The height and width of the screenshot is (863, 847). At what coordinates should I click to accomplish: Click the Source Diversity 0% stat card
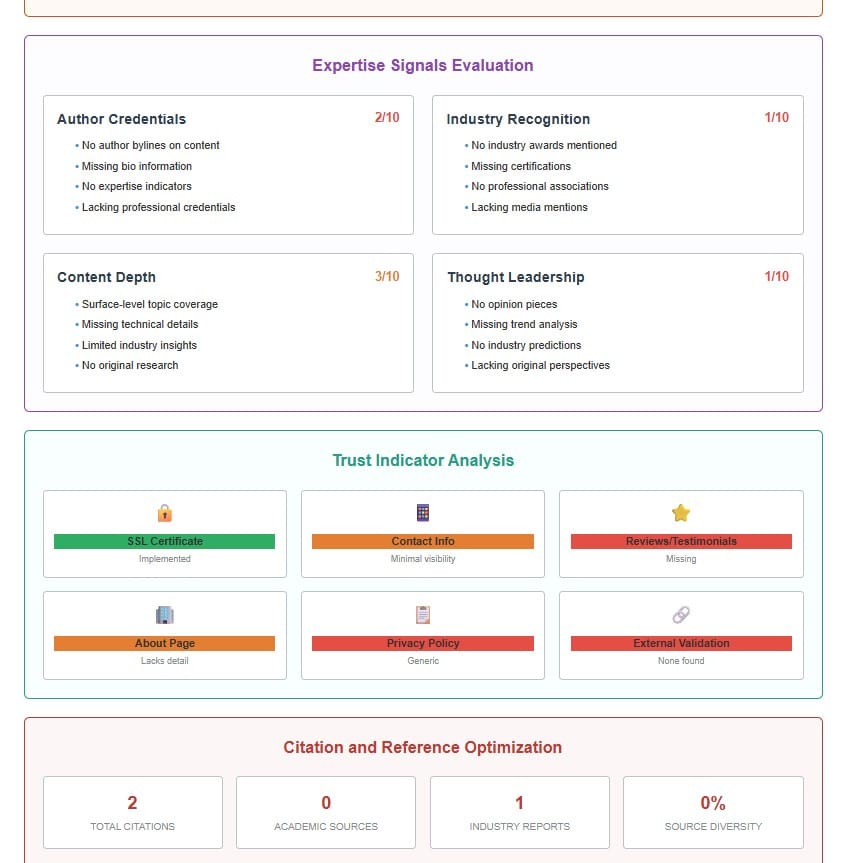coord(713,812)
